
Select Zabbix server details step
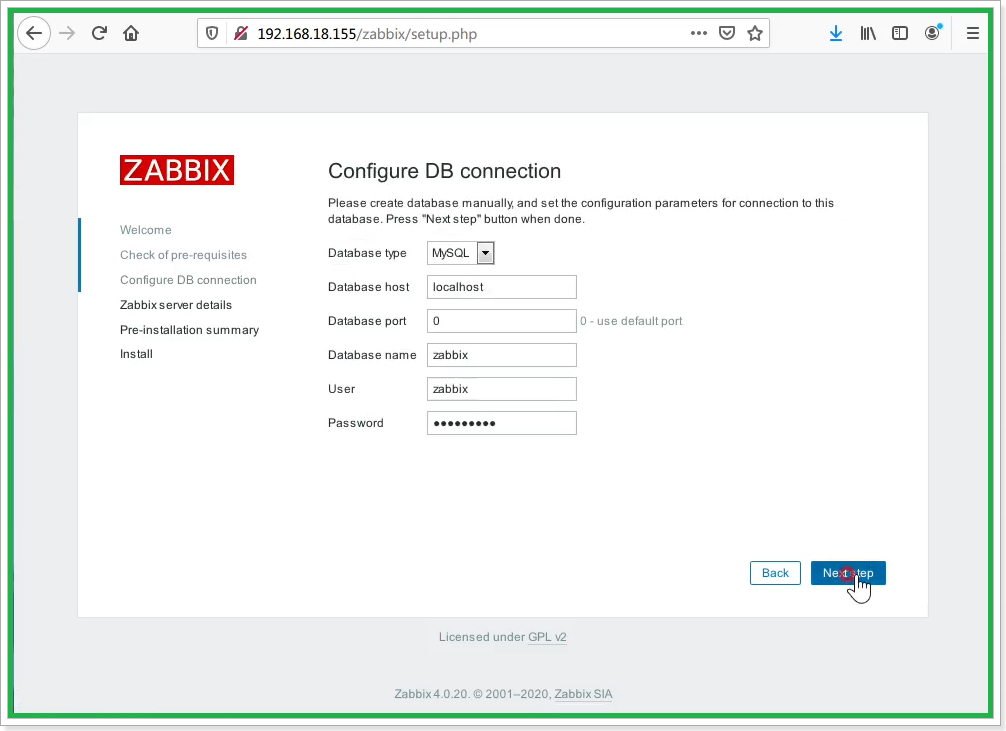tap(176, 305)
